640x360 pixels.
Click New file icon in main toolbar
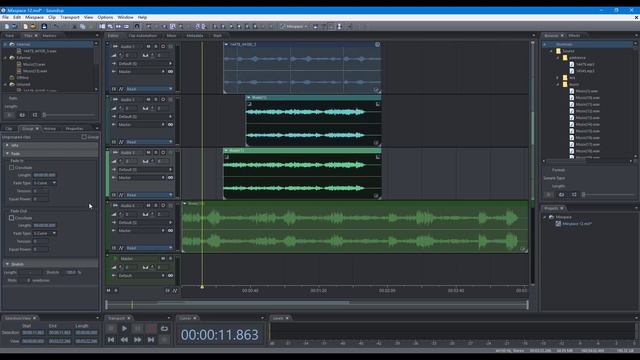pos(7,27)
